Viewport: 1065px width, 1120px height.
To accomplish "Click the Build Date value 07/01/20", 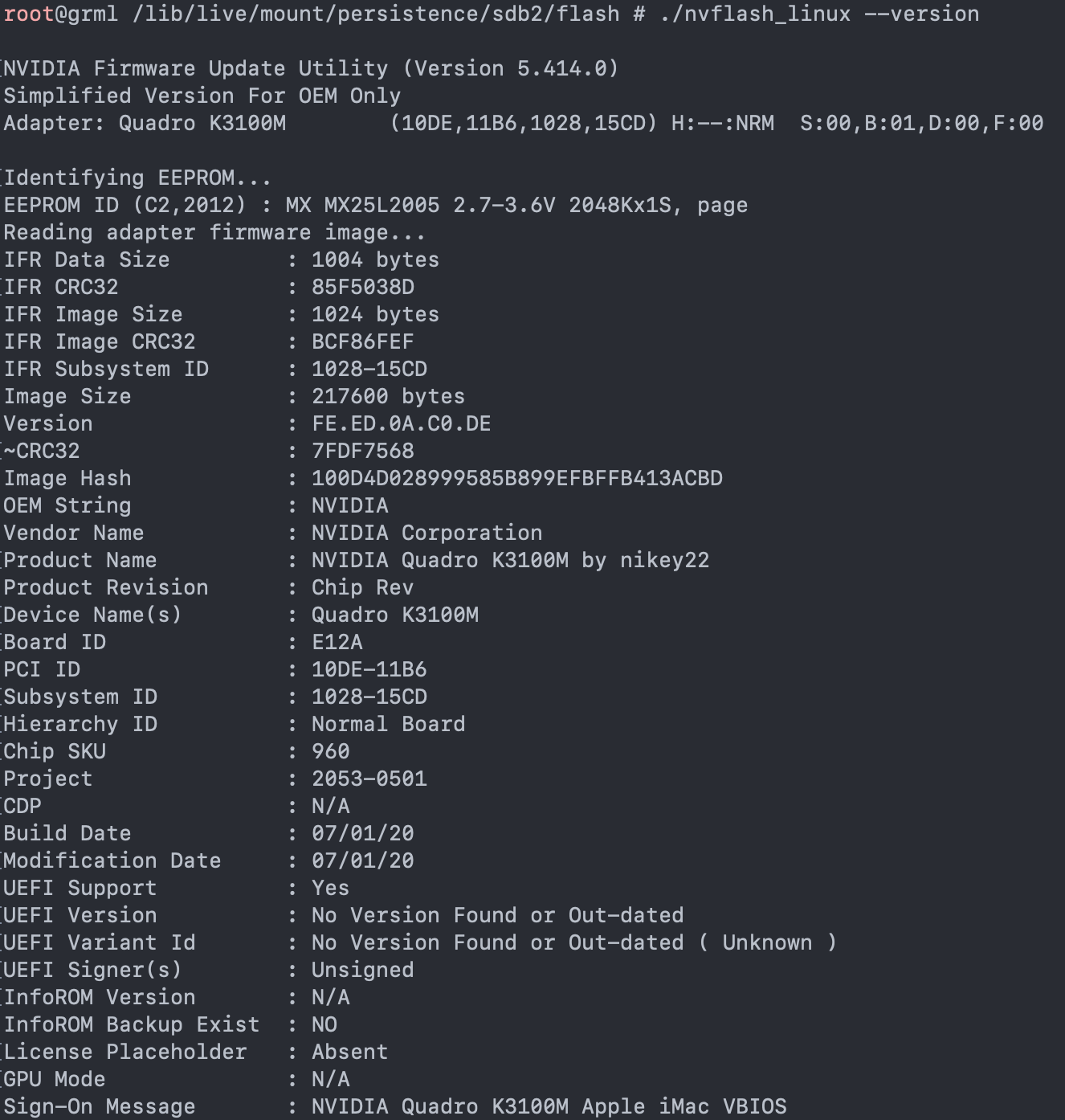I will tap(362, 833).
